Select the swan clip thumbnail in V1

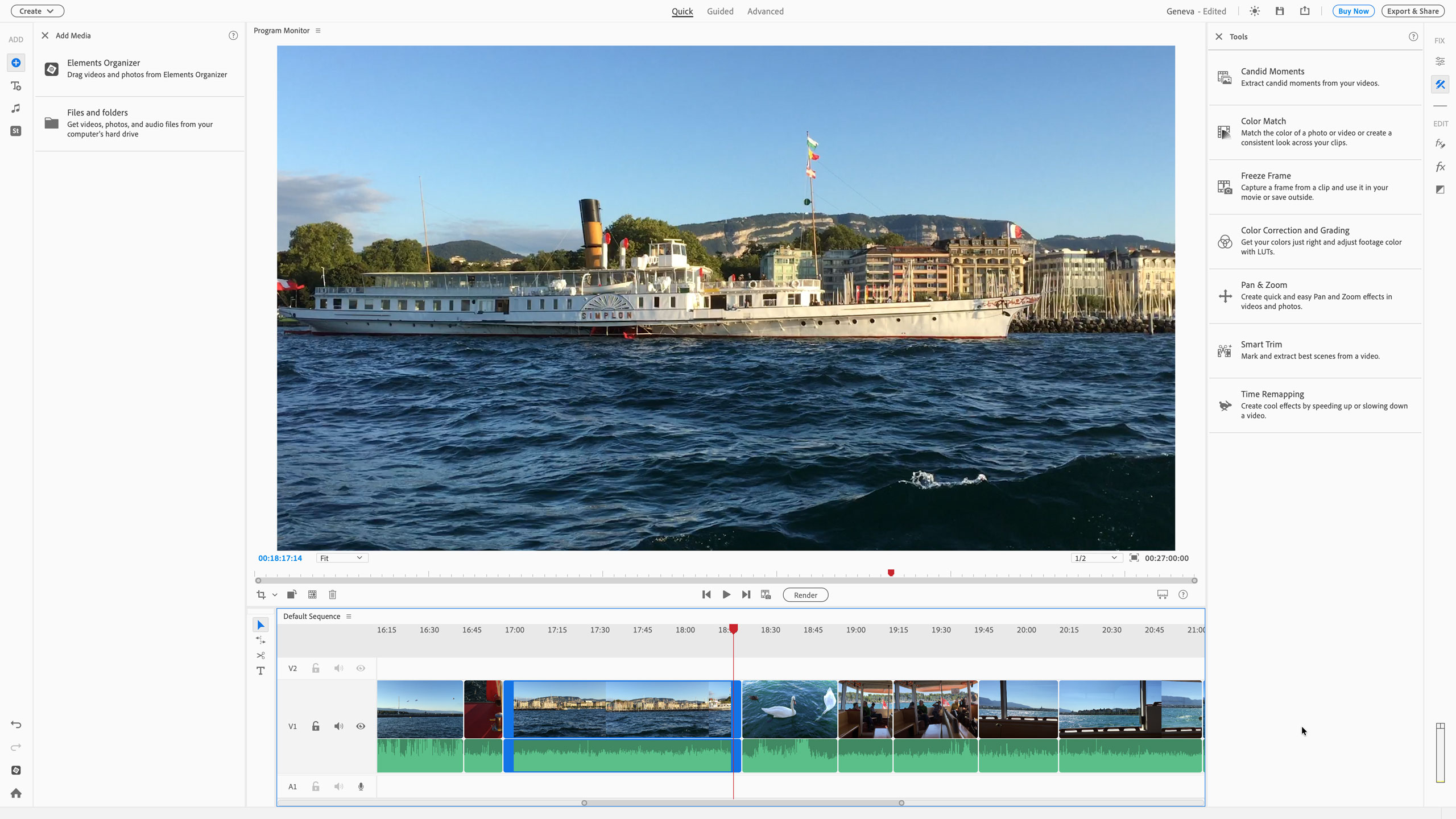(x=789, y=709)
